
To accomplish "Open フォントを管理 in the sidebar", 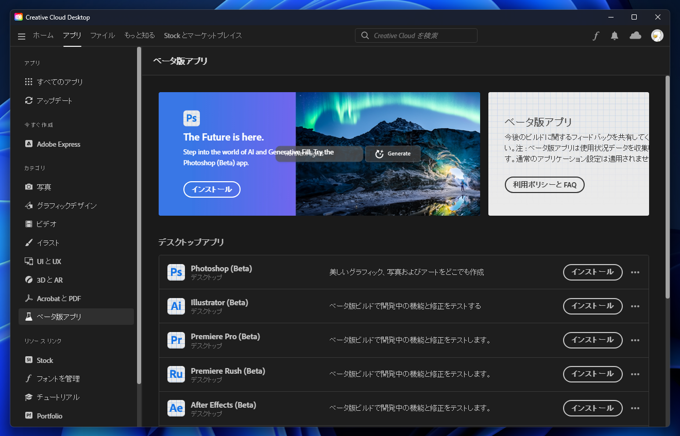I will 76,379.
